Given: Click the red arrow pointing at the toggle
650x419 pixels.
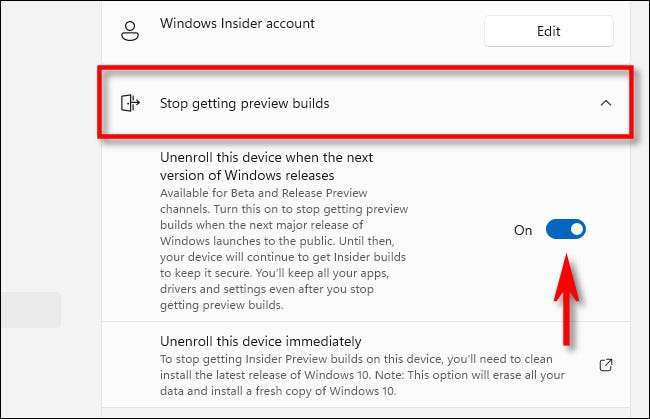Looking at the screenshot, I should pyautogui.click(x=566, y=300).
